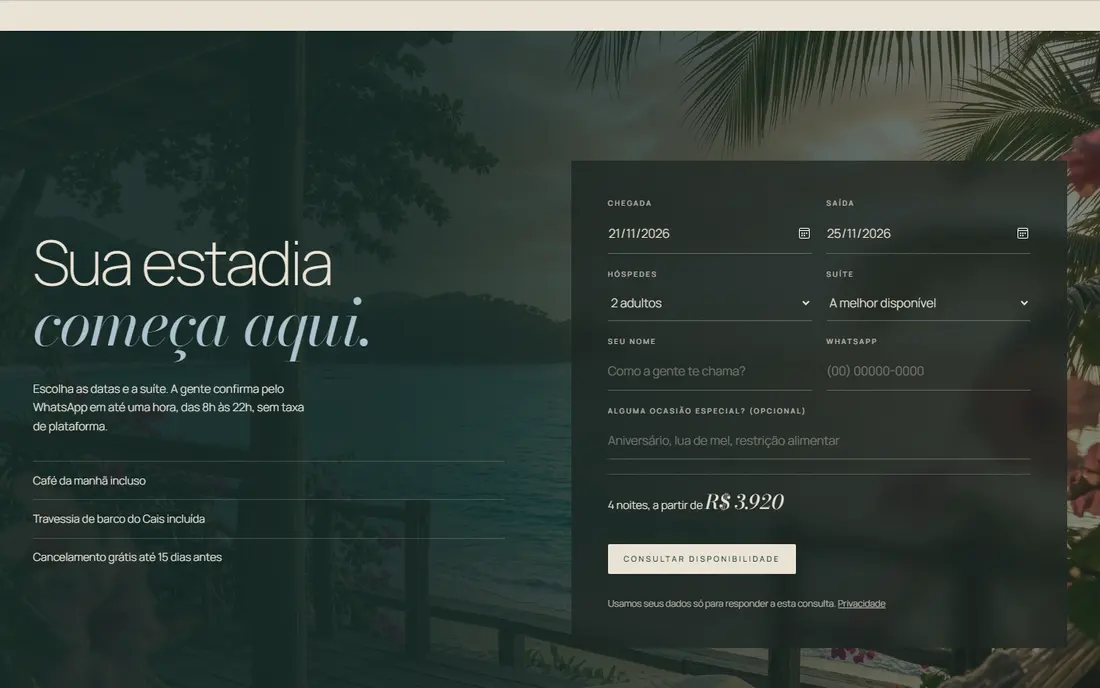
Task: Open the calendar picker for Saída date
Action: [x=1022, y=234]
